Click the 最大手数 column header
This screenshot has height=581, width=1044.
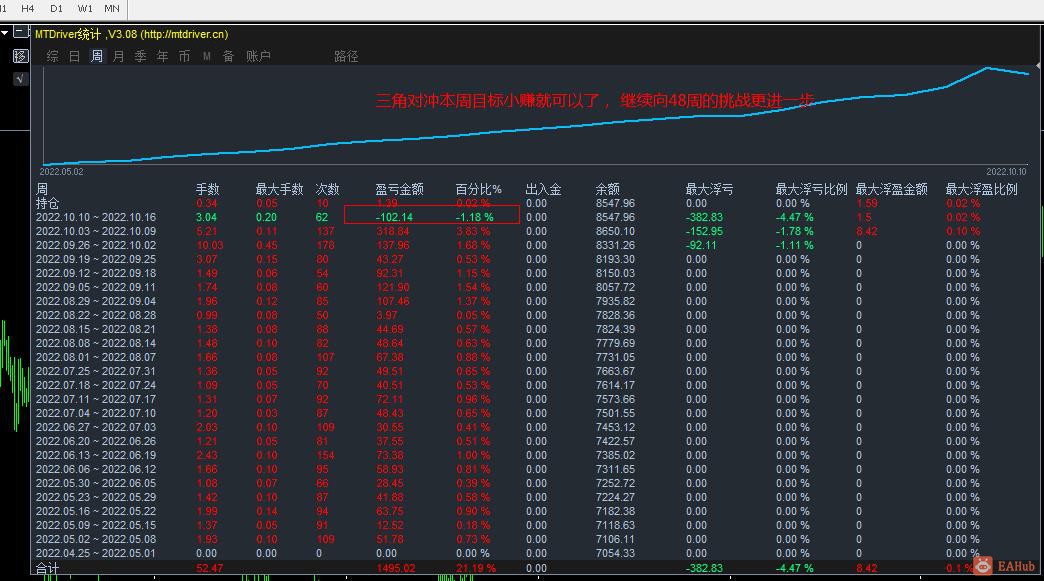tap(279, 189)
